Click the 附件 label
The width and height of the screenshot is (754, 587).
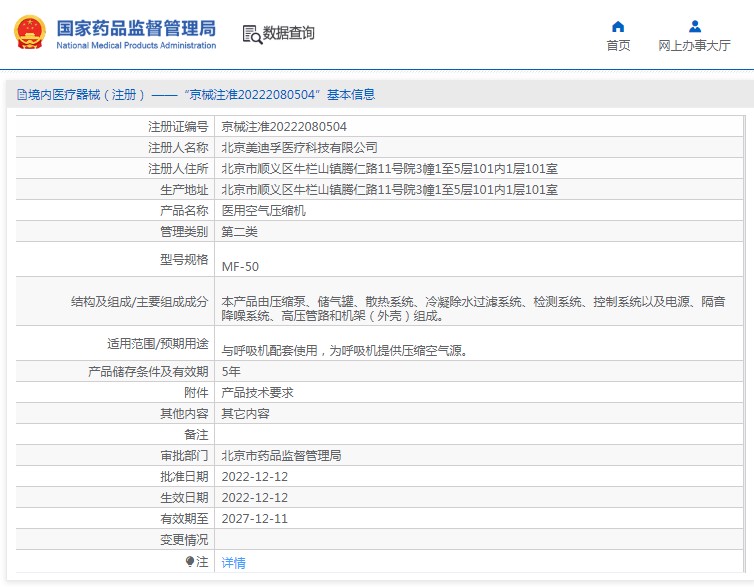pyautogui.click(x=196, y=393)
